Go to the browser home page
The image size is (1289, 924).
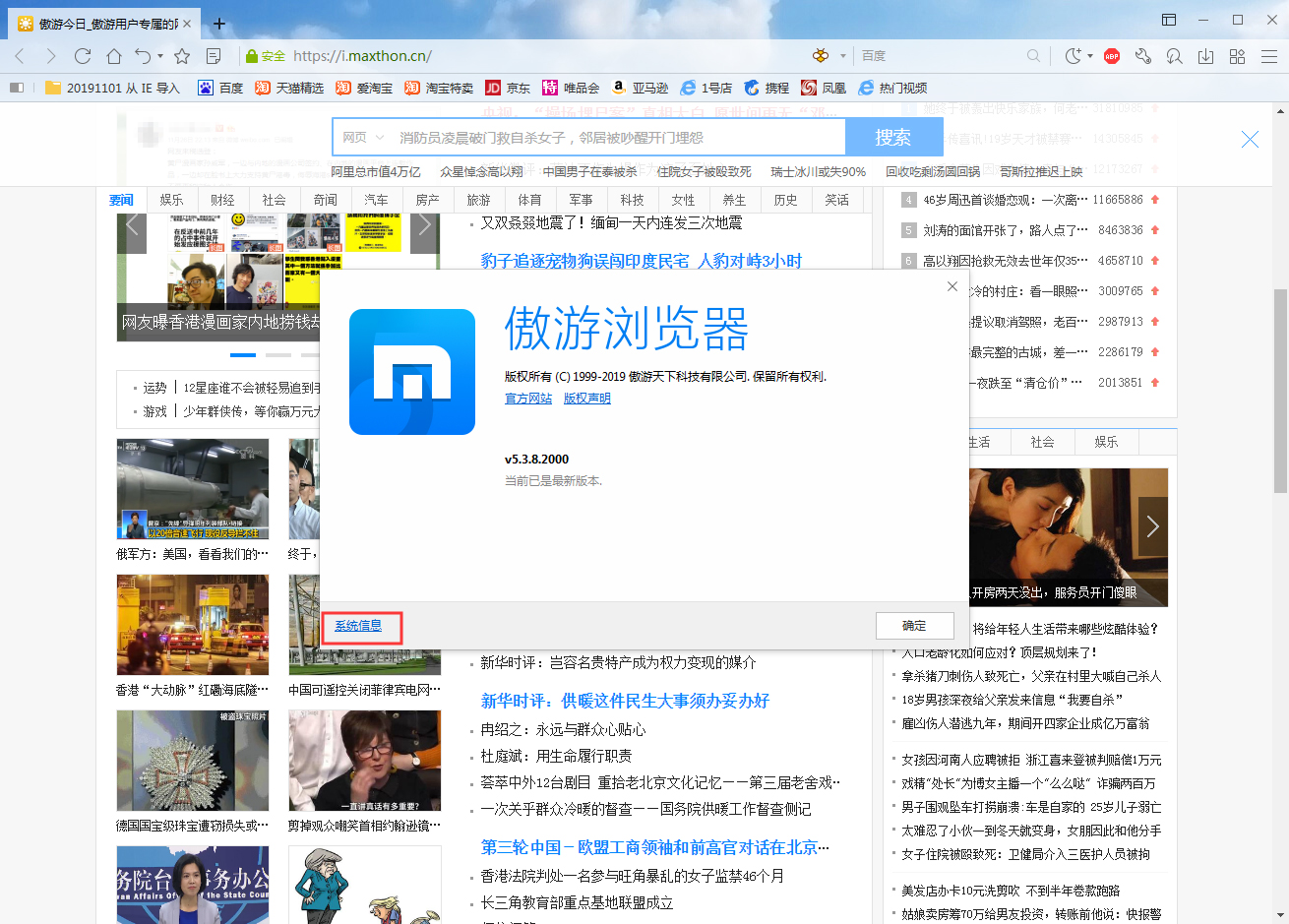point(113,57)
